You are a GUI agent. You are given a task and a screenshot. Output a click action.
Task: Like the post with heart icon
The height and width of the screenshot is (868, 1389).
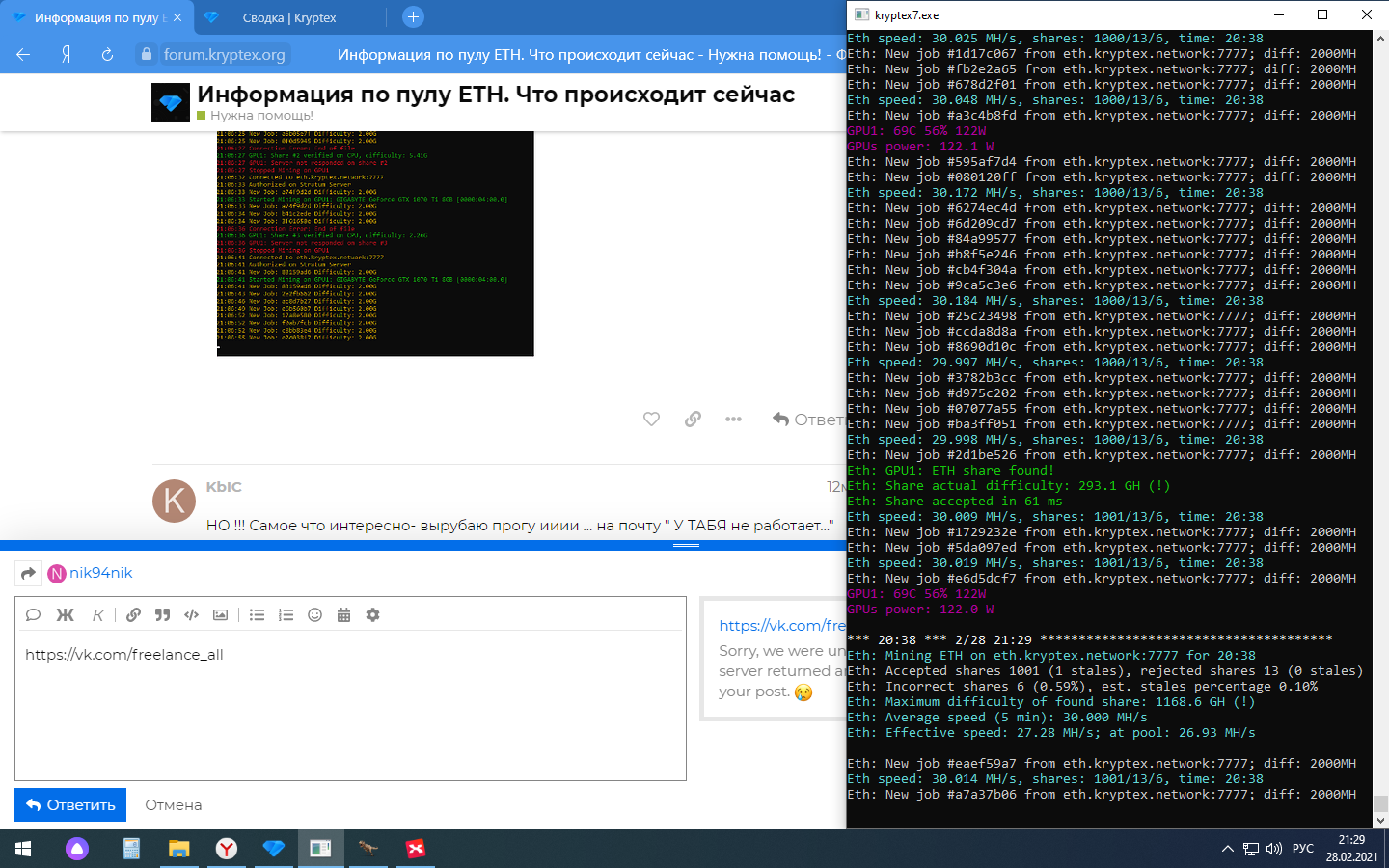click(652, 419)
